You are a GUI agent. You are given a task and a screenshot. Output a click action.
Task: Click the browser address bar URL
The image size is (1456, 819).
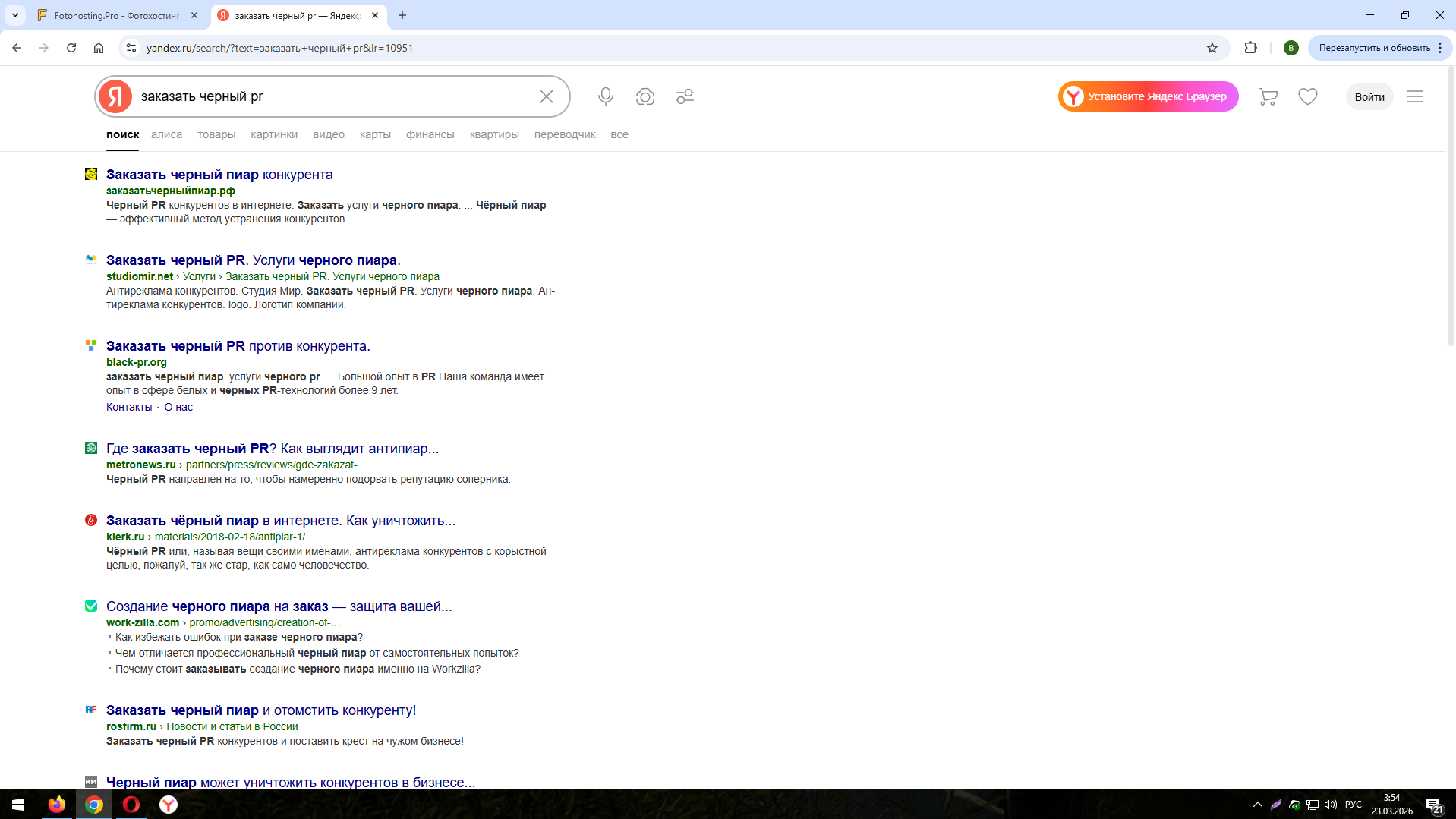(279, 48)
